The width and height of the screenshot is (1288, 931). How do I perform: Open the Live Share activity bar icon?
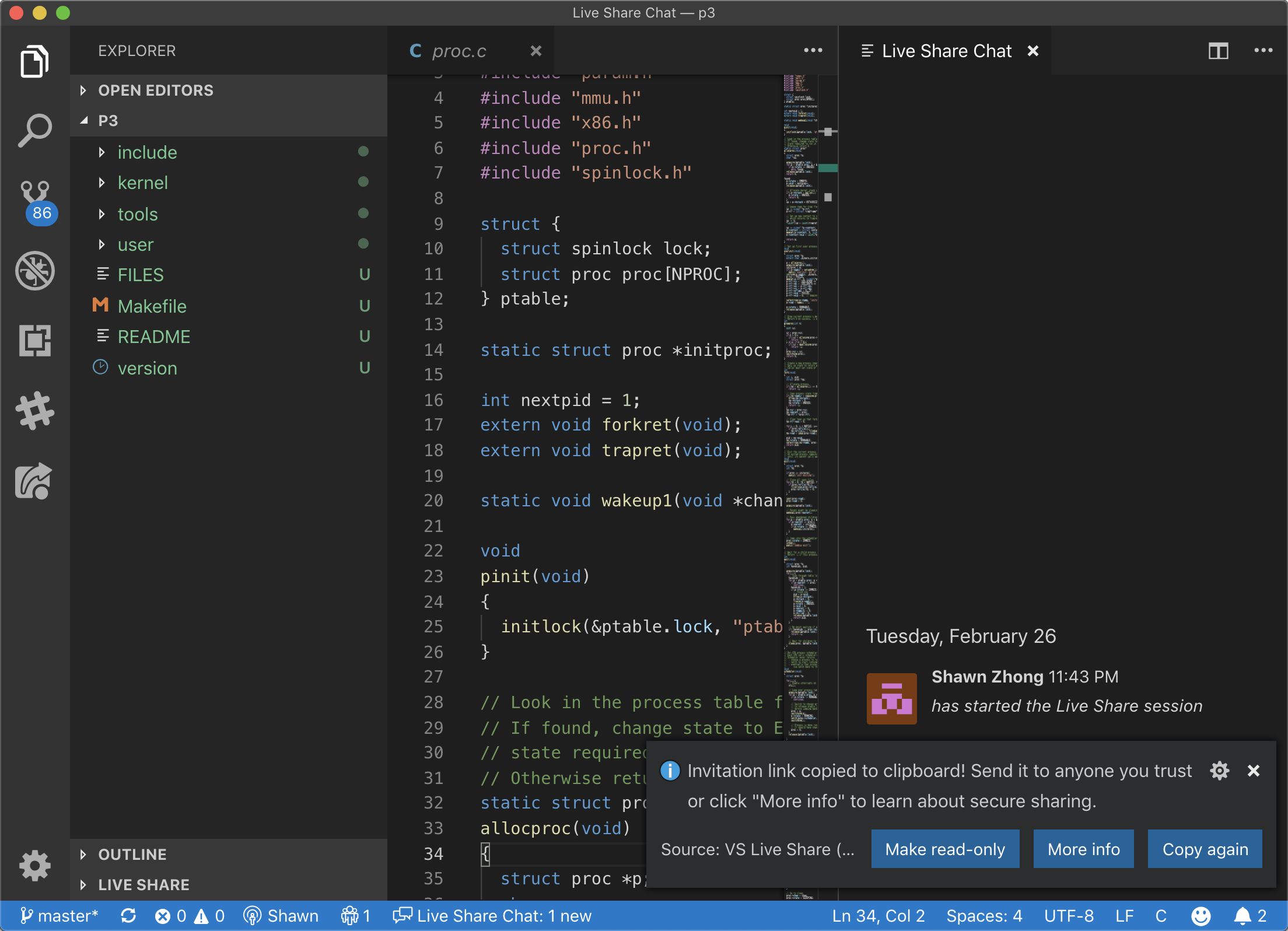[x=35, y=481]
